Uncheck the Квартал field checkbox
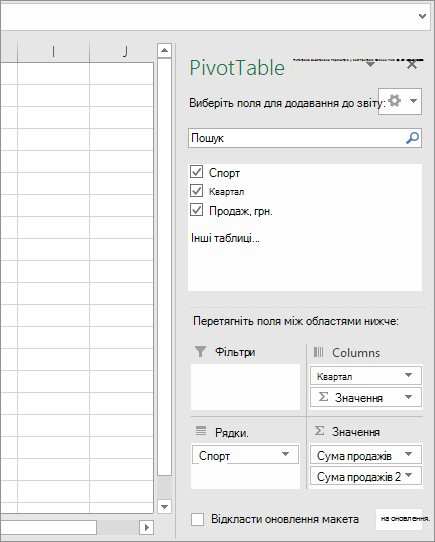This screenshot has height=542, width=435. (196, 190)
